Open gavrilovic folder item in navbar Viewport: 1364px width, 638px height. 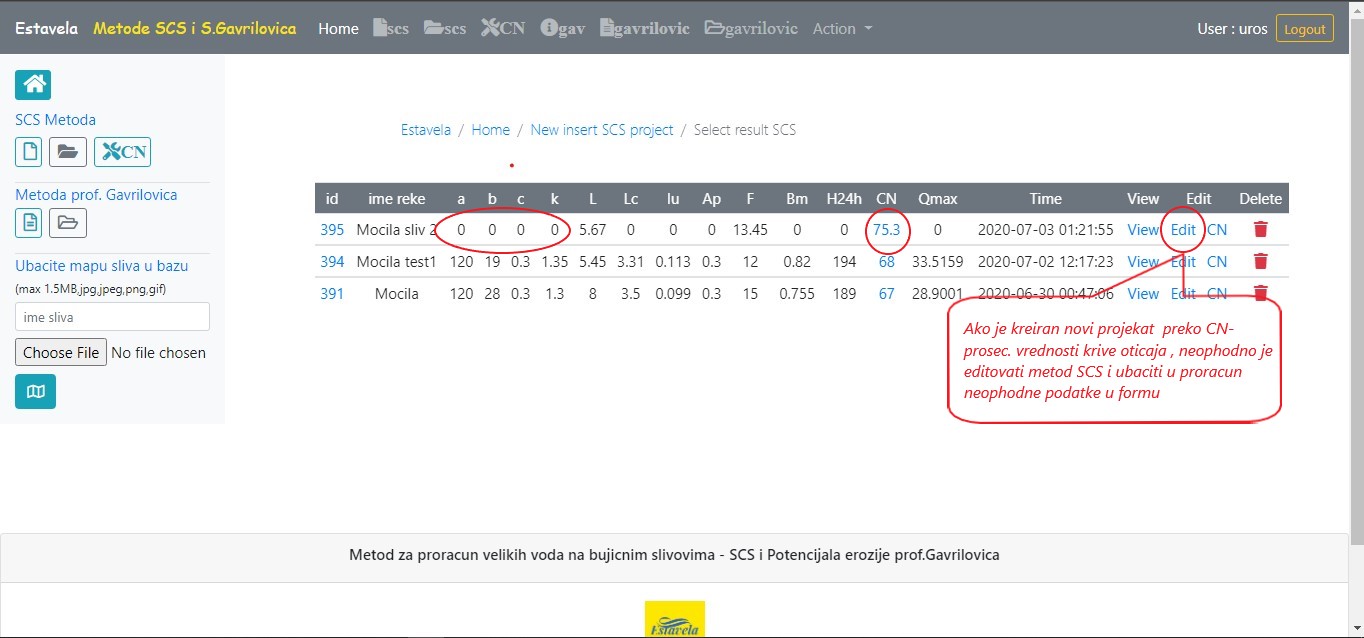[751, 29]
